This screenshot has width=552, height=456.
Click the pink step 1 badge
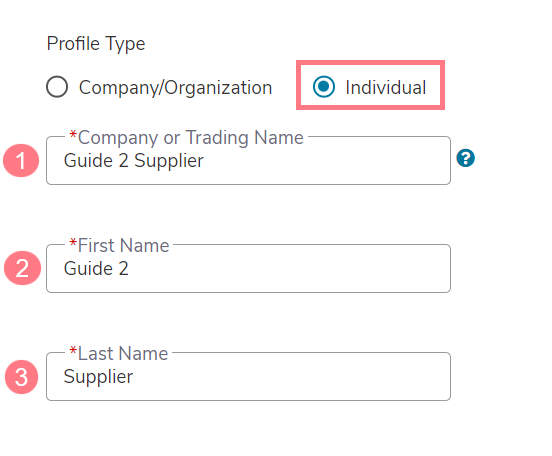pos(21,161)
